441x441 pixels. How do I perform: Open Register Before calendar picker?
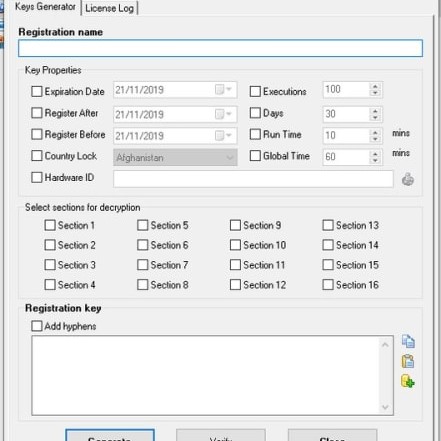pos(223,136)
